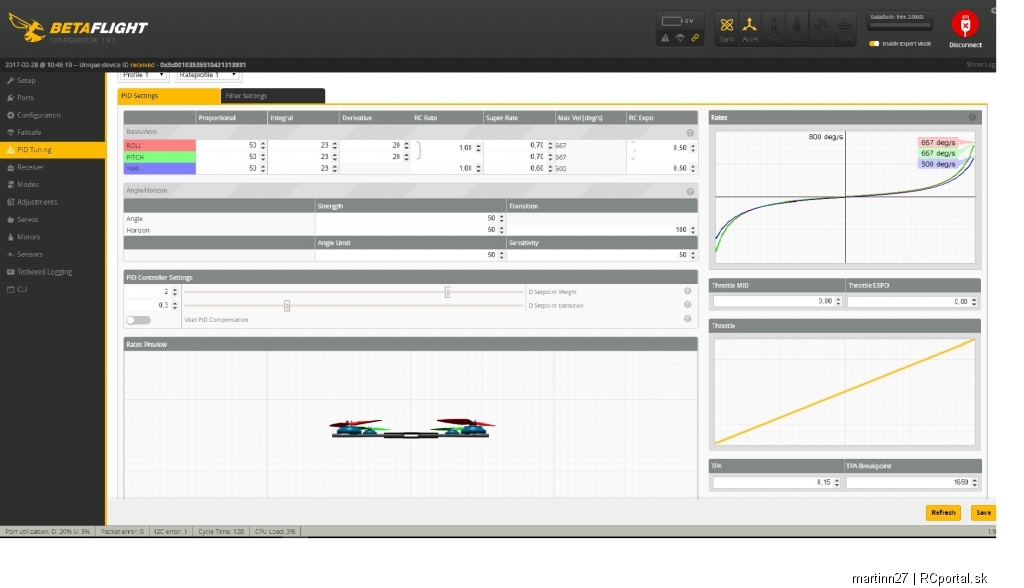
Task: Open the Receiver section
Action: [53, 167]
